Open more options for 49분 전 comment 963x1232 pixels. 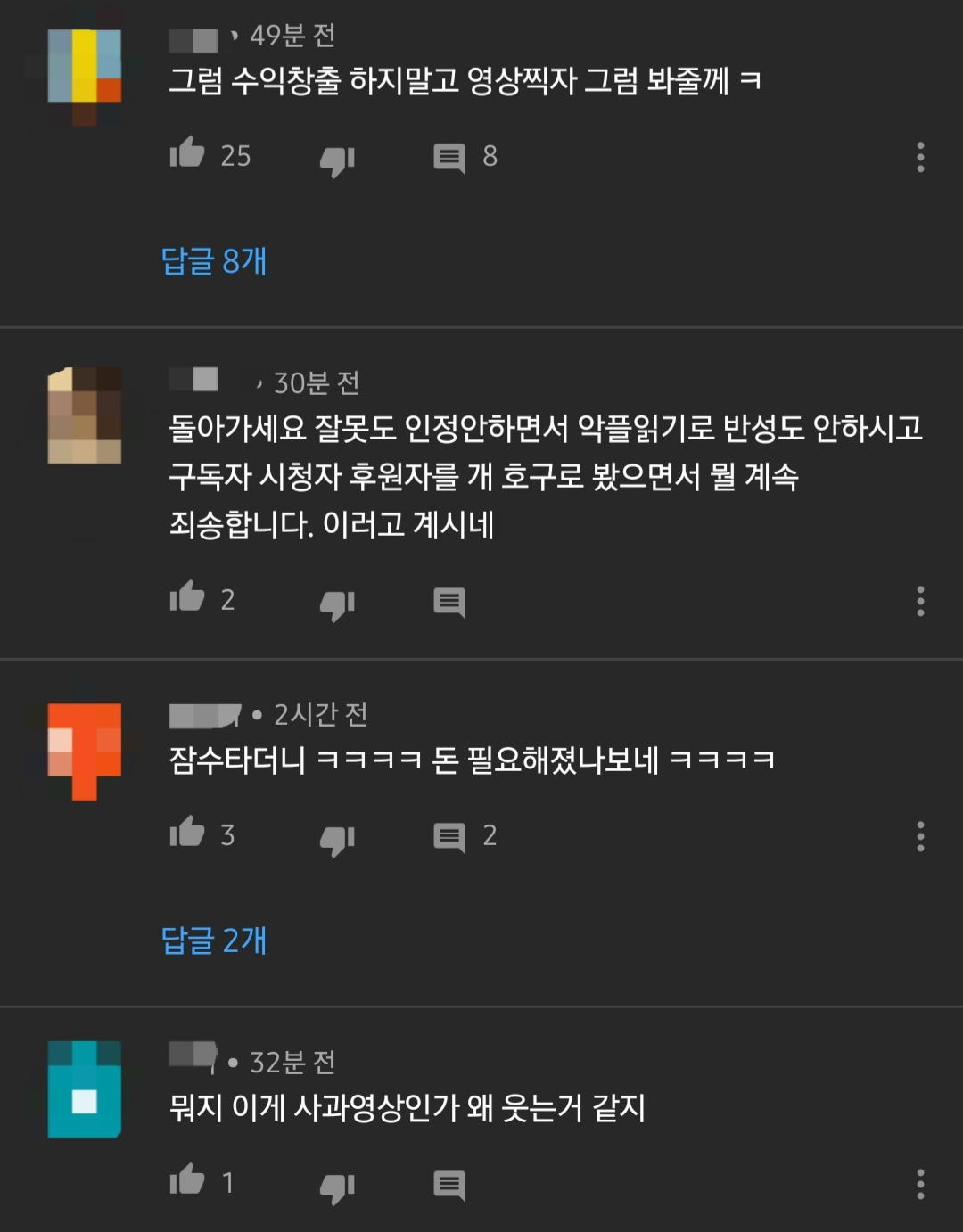[920, 157]
